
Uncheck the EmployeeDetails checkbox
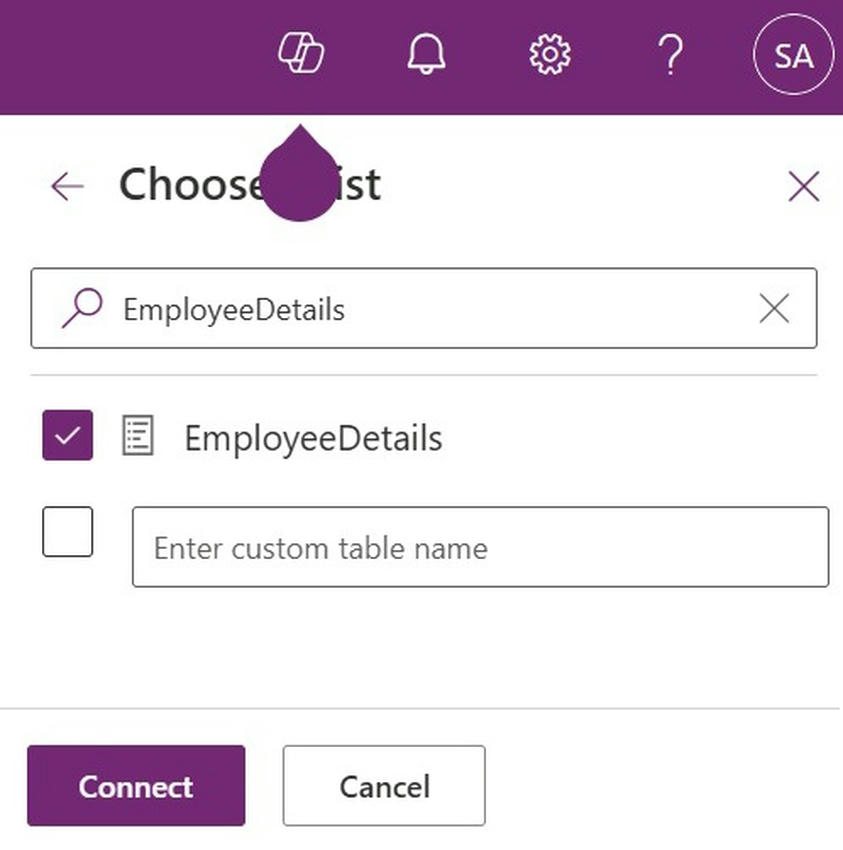68,435
